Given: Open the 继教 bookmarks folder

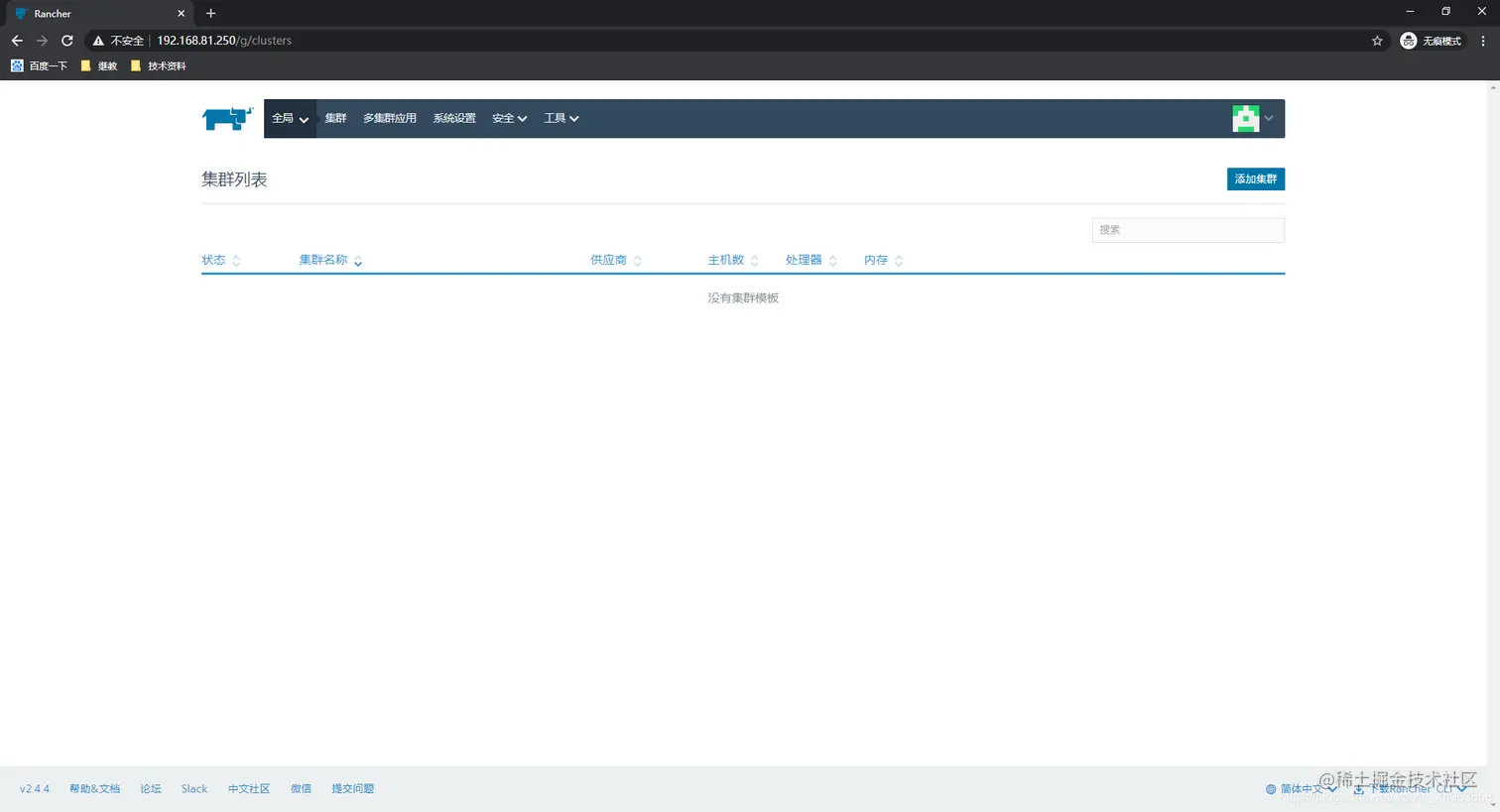Looking at the screenshot, I should coord(99,66).
